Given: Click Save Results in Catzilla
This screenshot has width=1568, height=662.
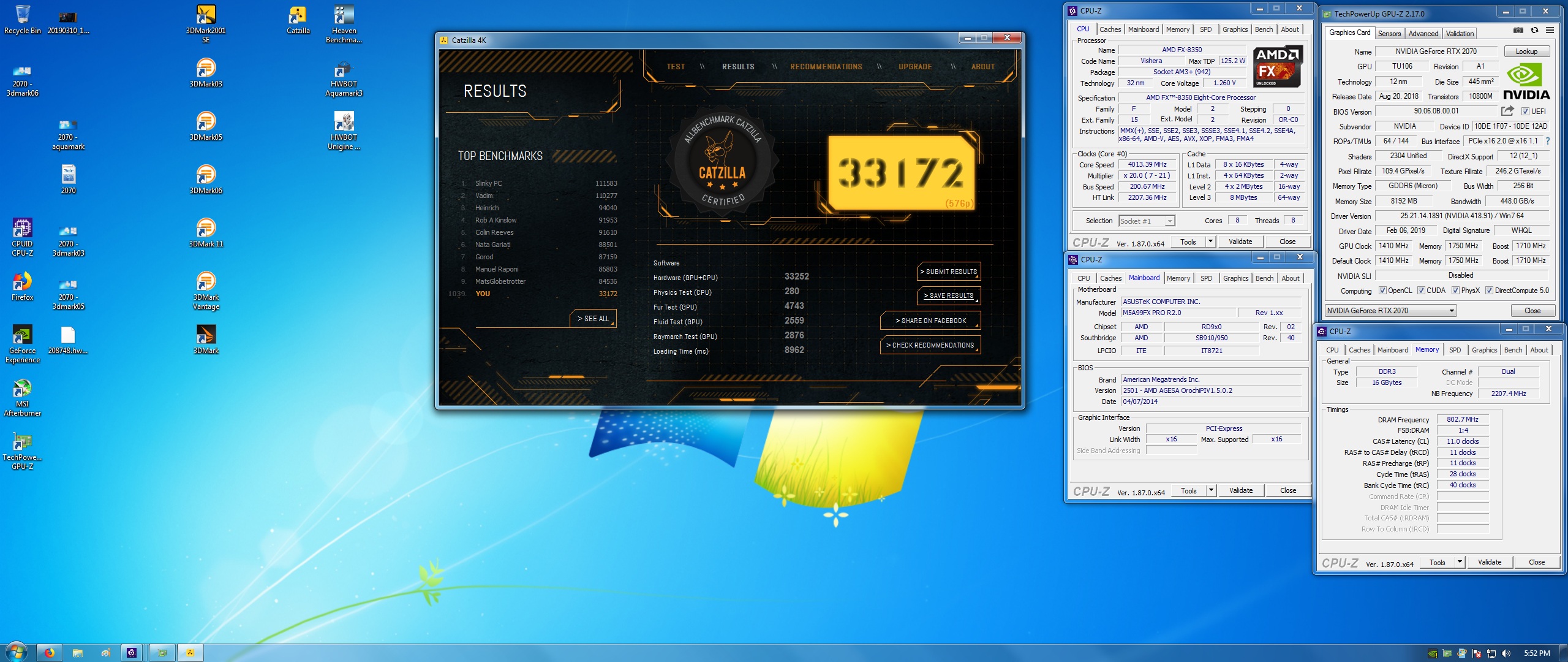Looking at the screenshot, I should pos(949,295).
